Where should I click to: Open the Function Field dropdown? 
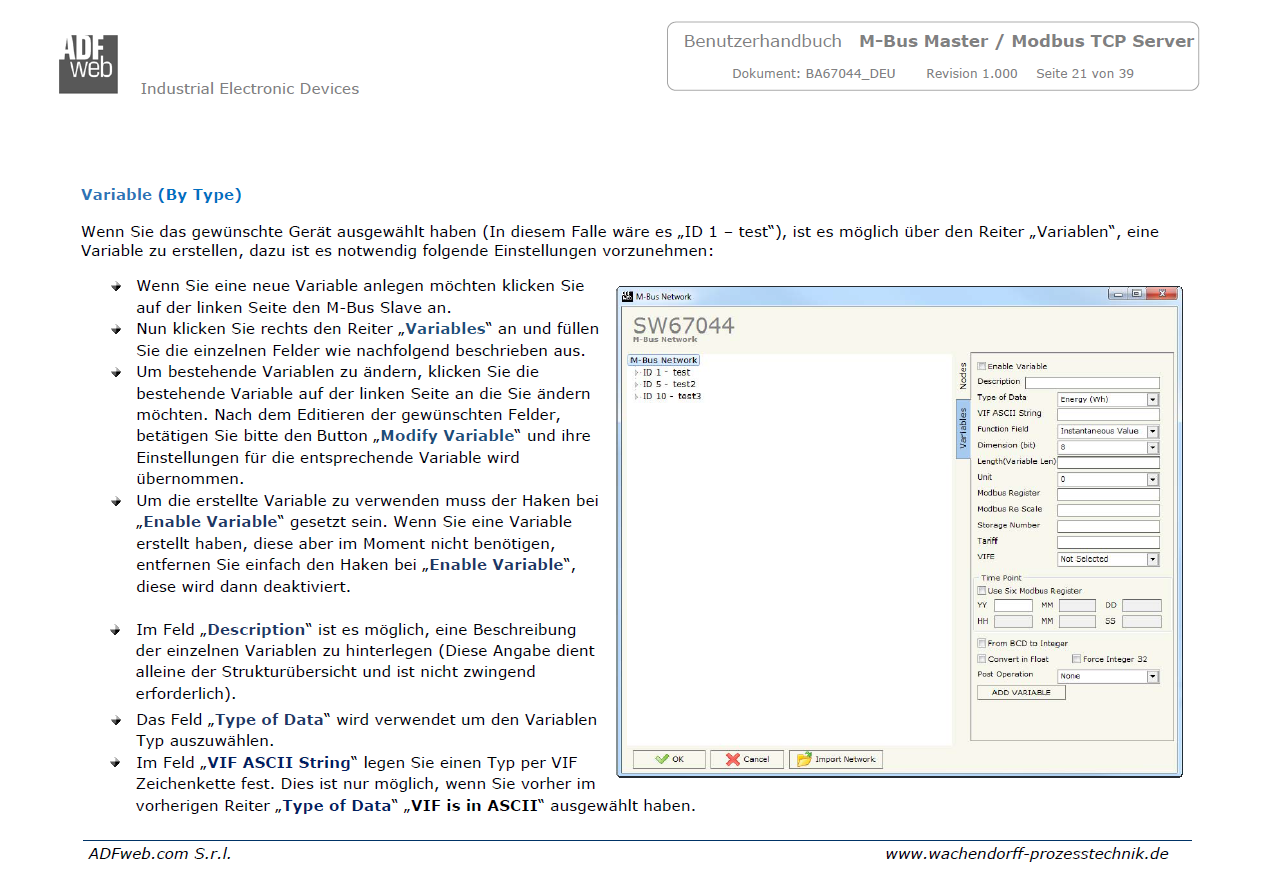point(1108,431)
